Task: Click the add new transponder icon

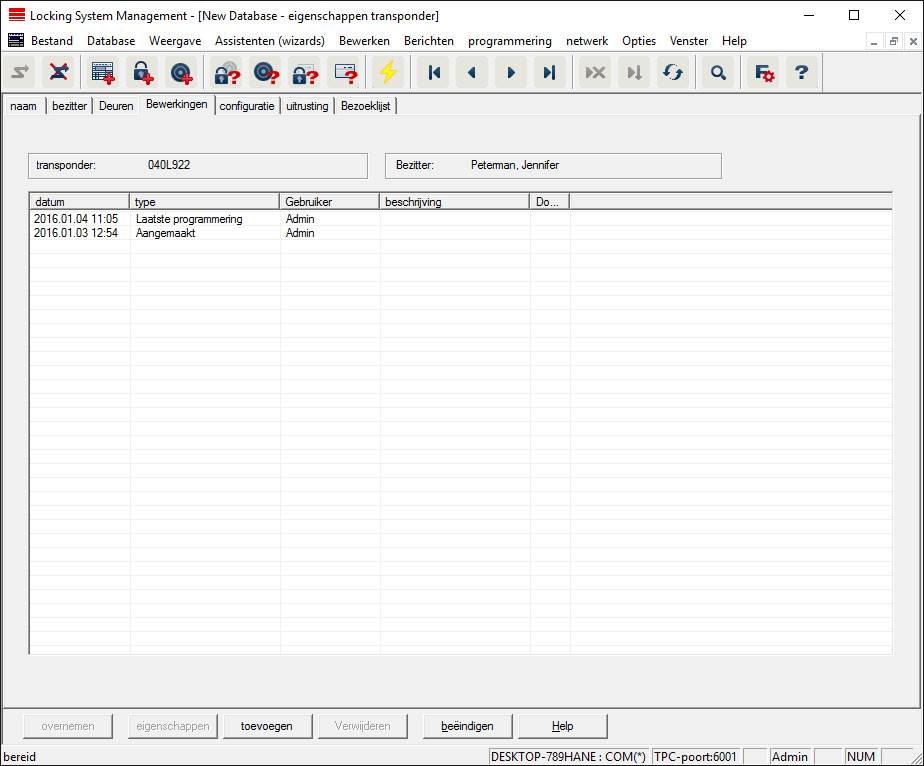Action: pyautogui.click(x=181, y=73)
